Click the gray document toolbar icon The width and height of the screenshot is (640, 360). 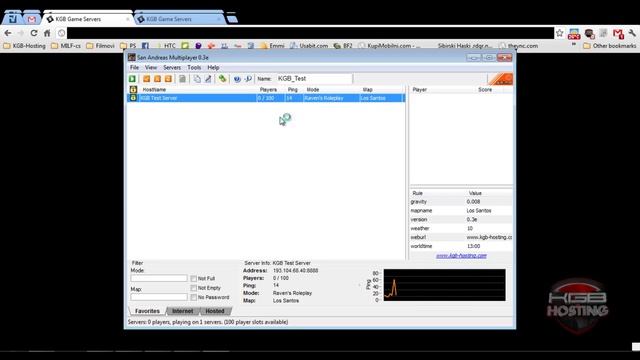click(x=182, y=79)
